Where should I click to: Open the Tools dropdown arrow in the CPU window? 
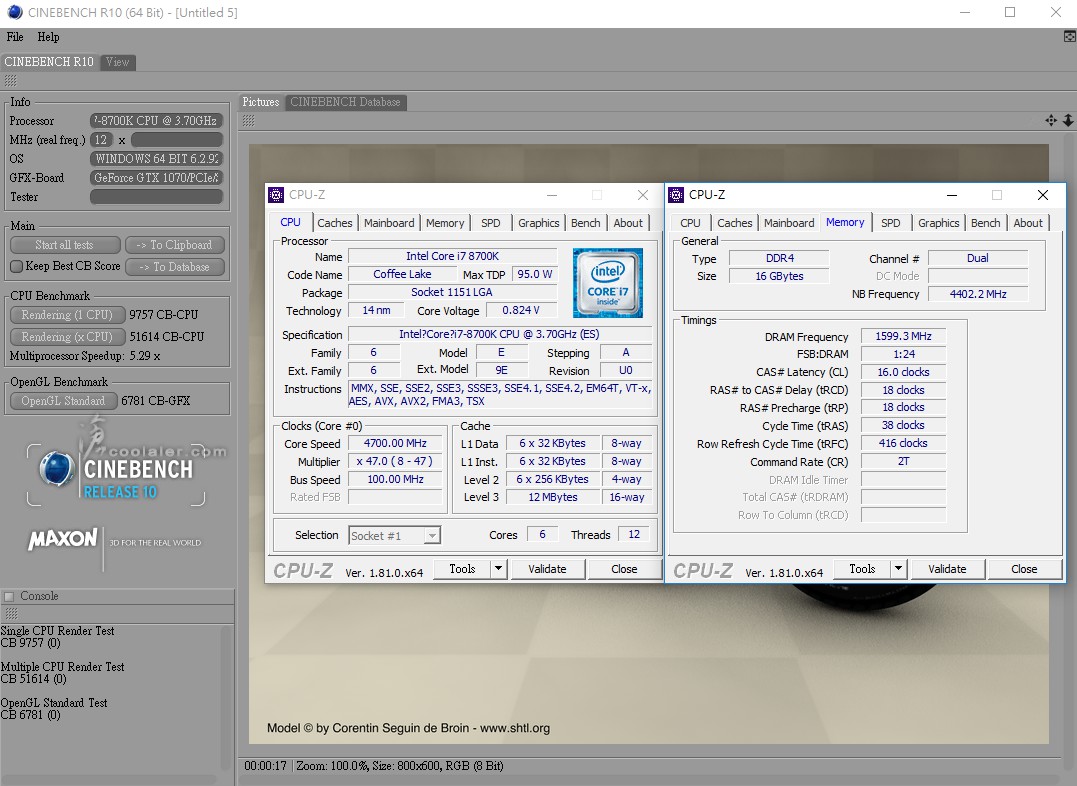tap(498, 569)
